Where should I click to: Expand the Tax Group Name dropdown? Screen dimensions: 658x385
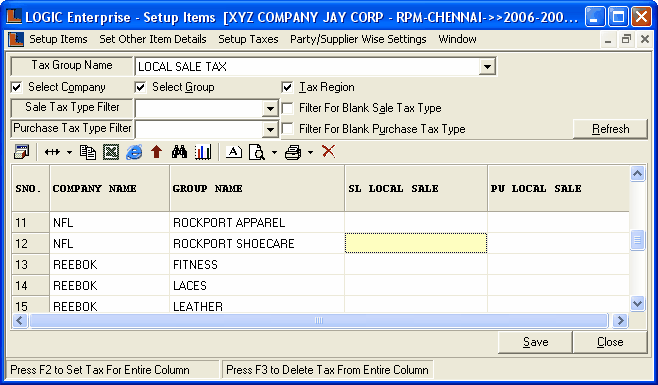pos(487,66)
